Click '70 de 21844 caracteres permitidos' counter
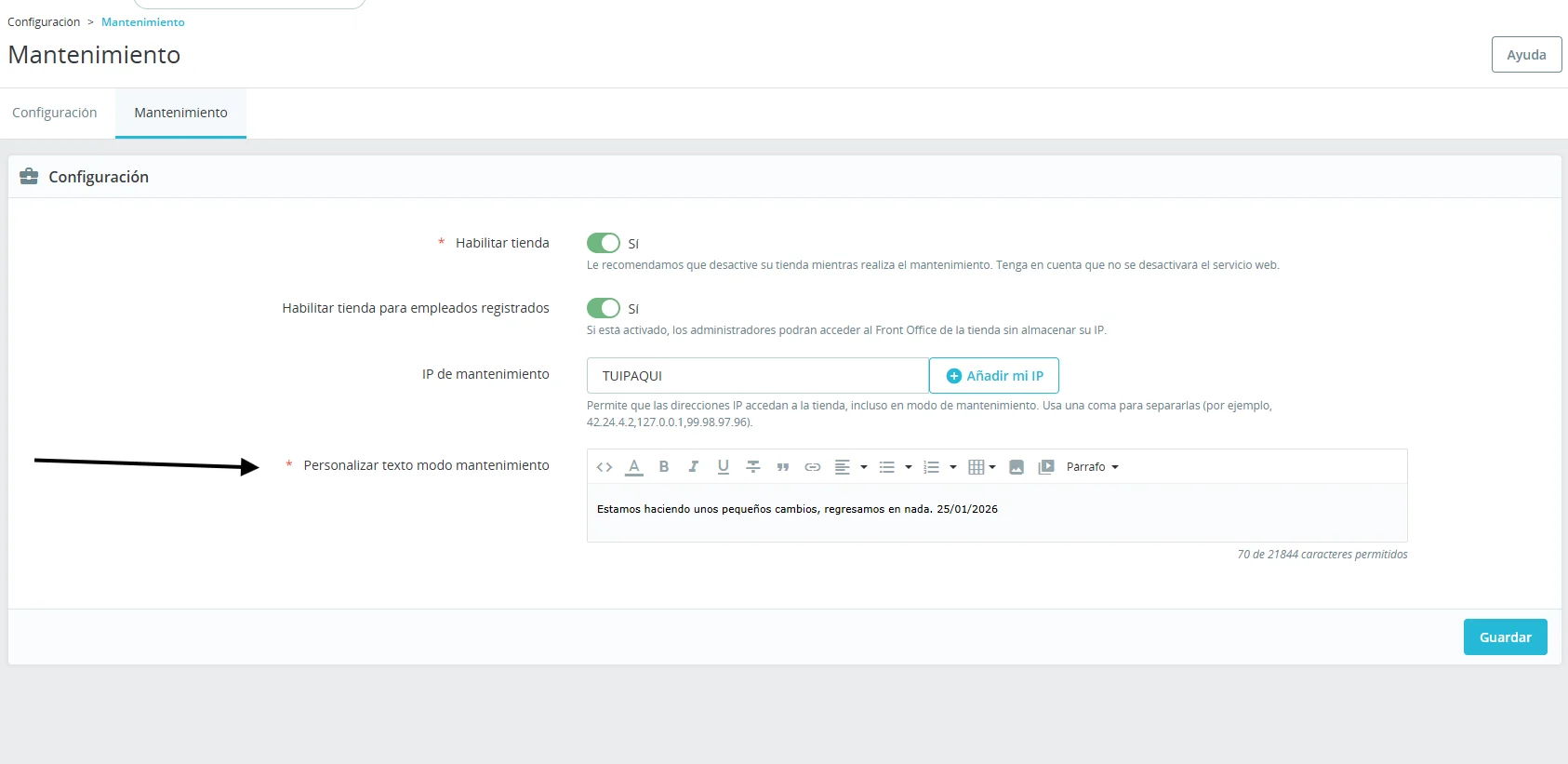This screenshot has height=764, width=1568. pos(1322,555)
